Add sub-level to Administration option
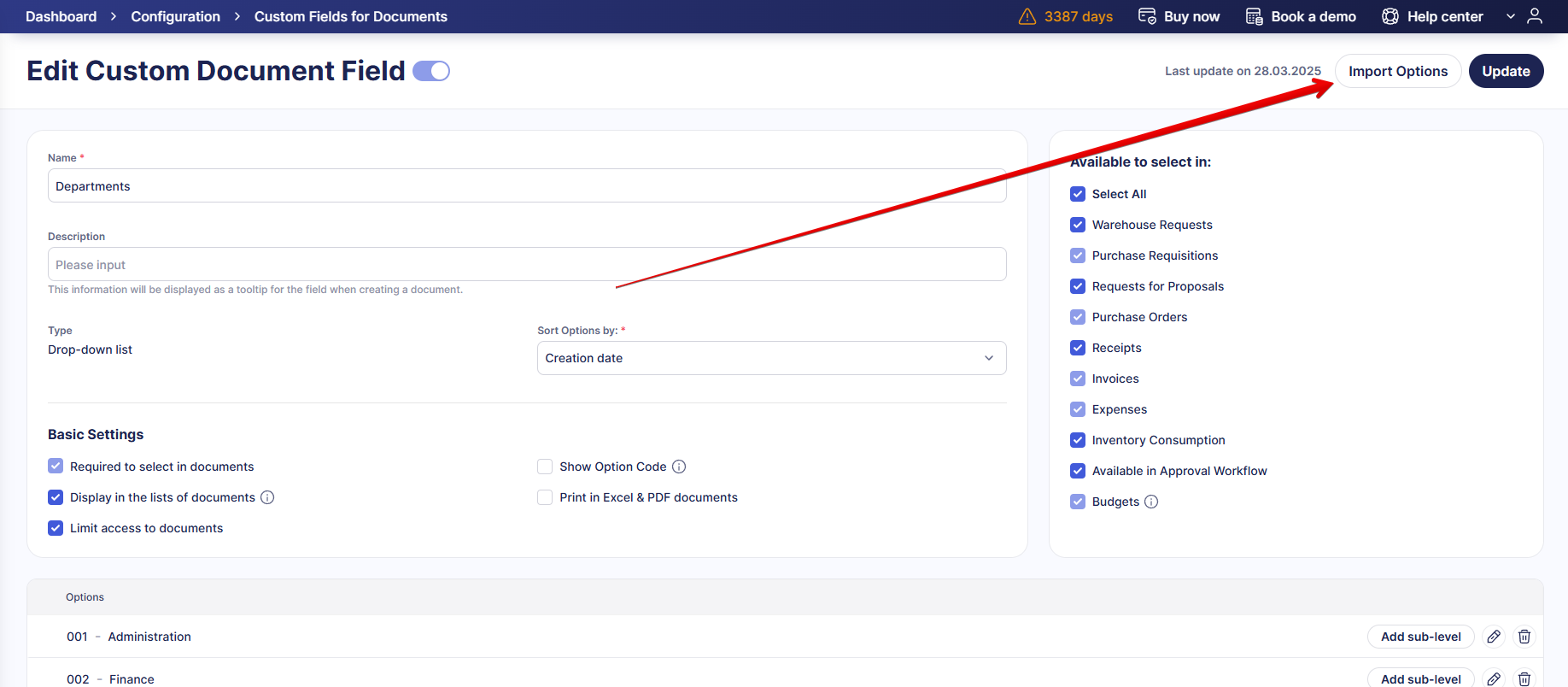Screen dimensions: 1568x687 [1421, 637]
